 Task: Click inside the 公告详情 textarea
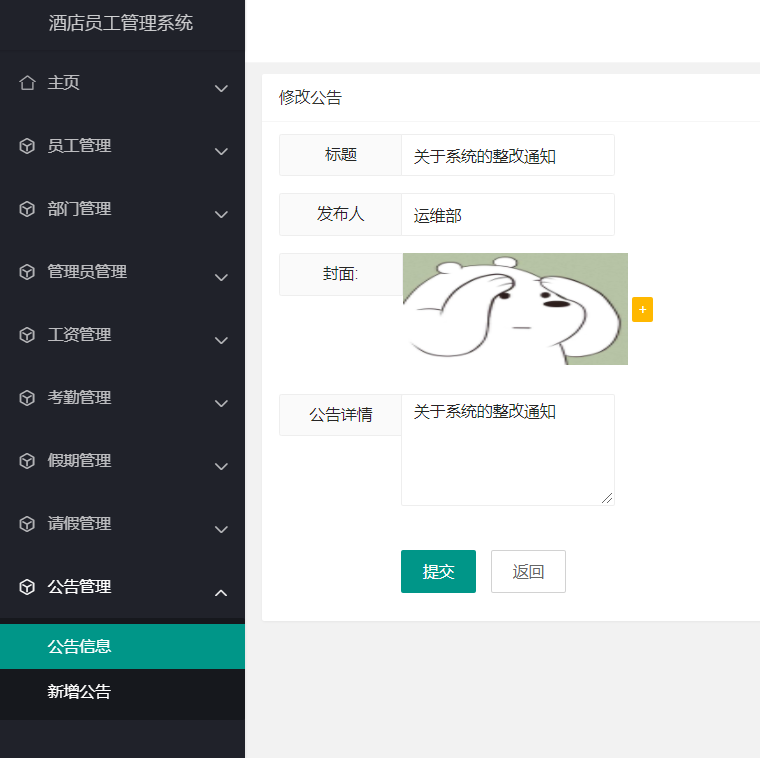tap(508, 450)
